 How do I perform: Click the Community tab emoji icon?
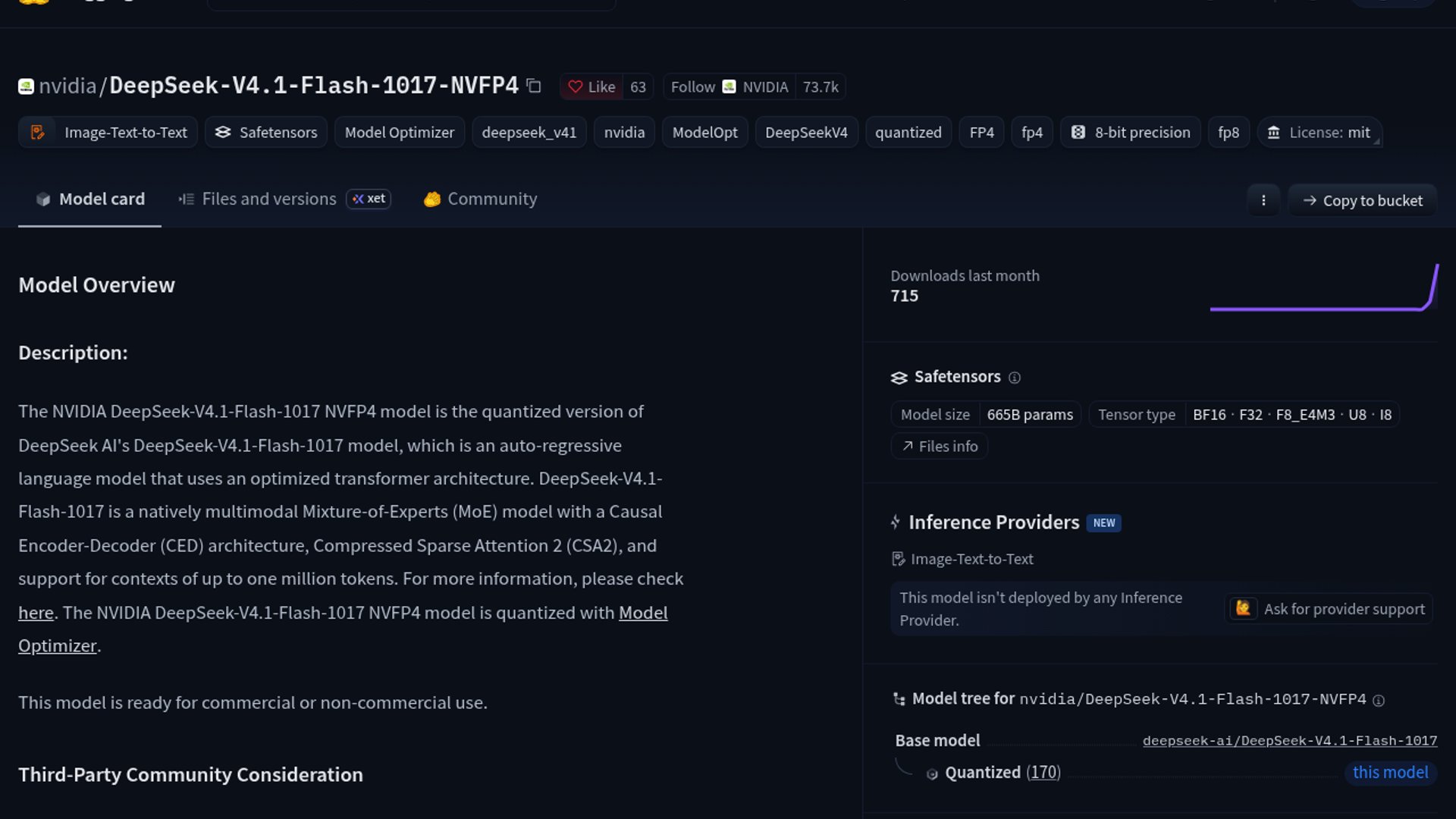coord(432,199)
